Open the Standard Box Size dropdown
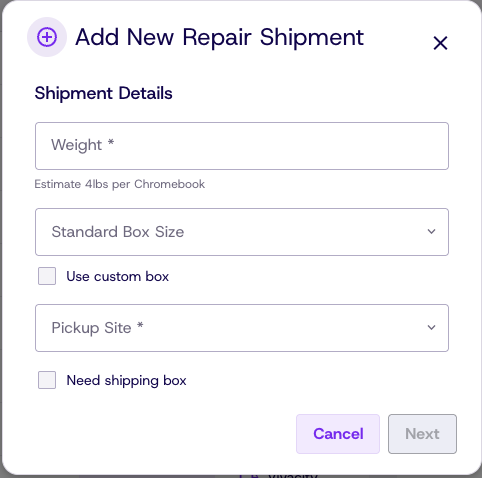This screenshot has height=478, width=482. (242, 232)
